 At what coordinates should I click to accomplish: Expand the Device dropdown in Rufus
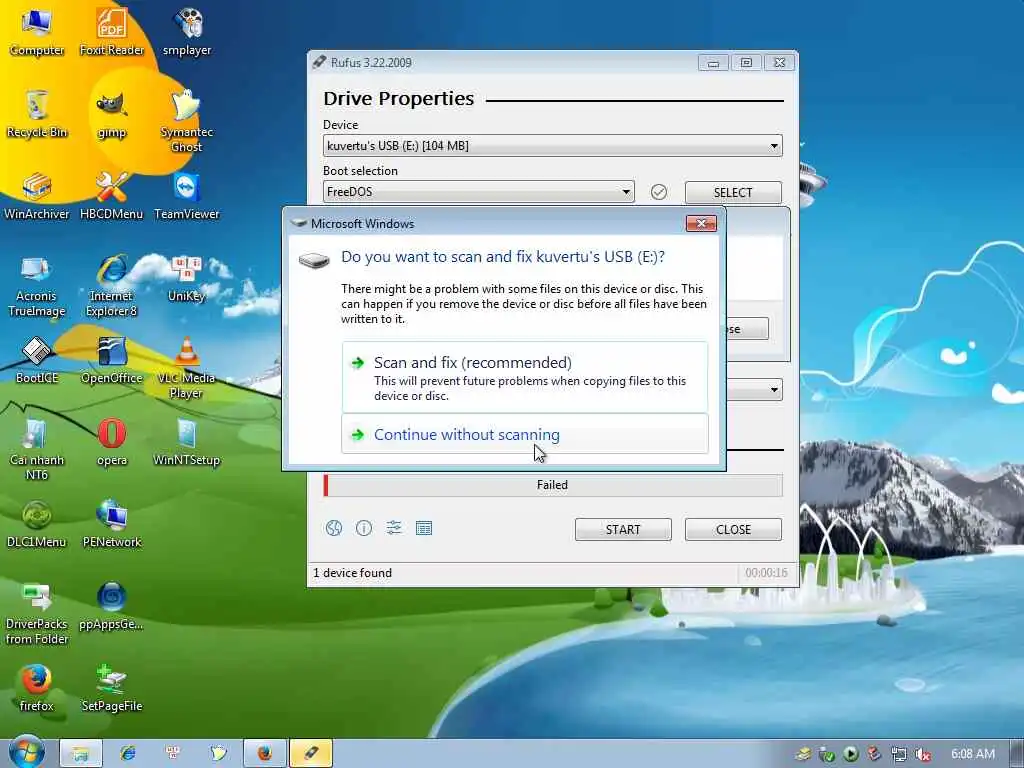[x=552, y=146]
